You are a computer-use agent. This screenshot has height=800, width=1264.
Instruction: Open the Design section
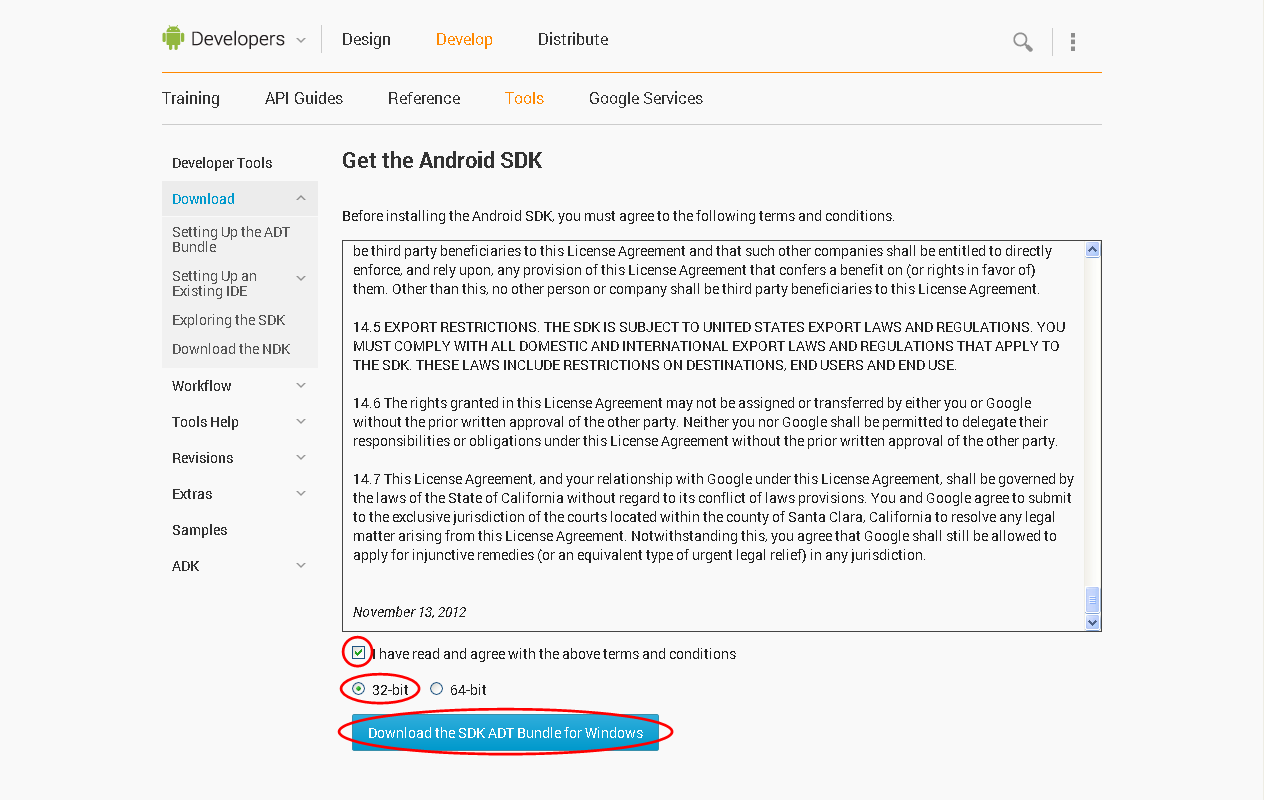(x=366, y=40)
